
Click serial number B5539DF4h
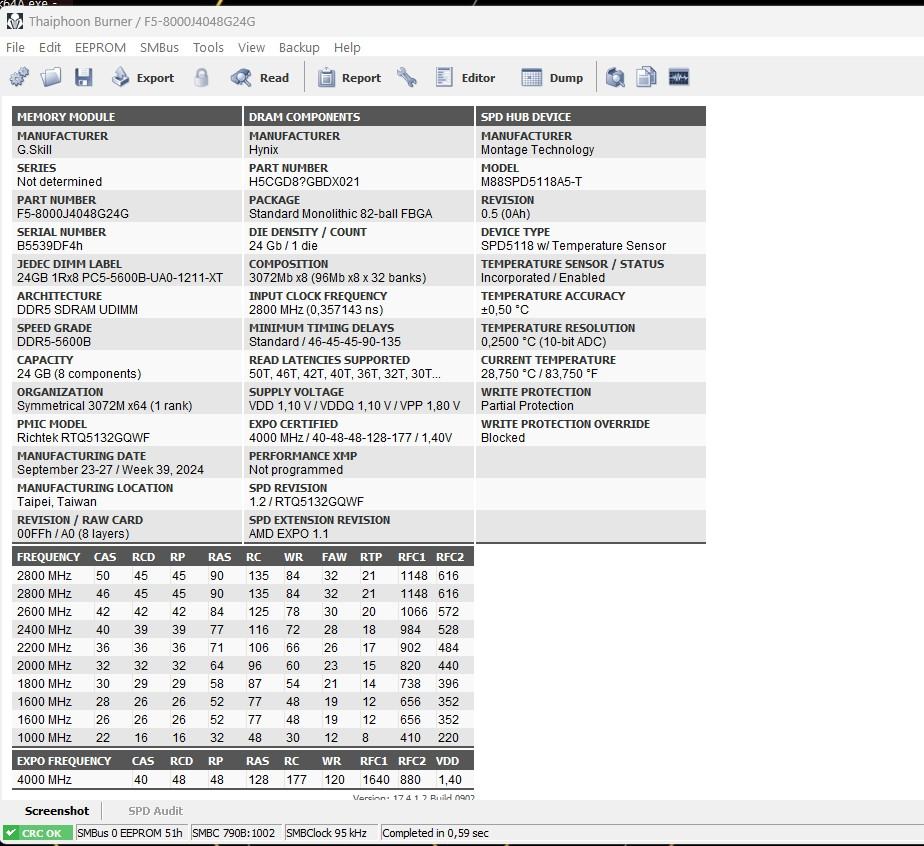[x=50, y=246]
